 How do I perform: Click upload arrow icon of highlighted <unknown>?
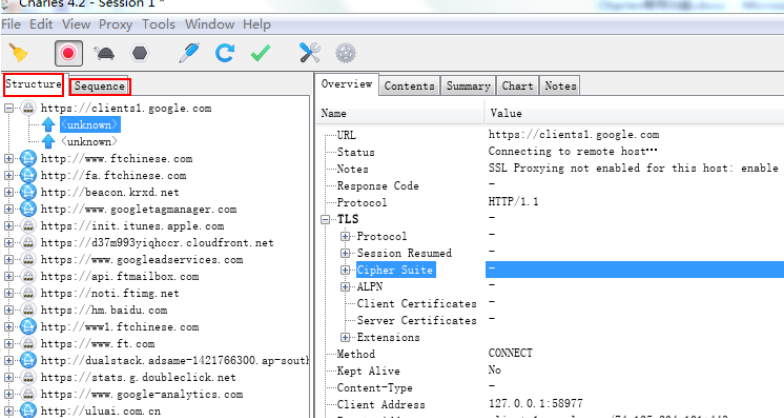point(48,125)
